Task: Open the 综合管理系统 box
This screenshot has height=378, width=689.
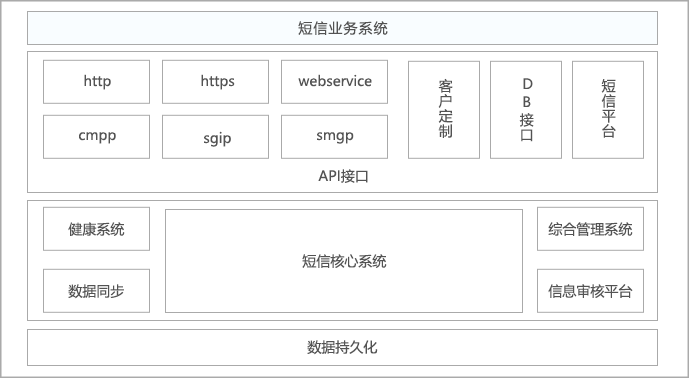Action: pos(591,229)
